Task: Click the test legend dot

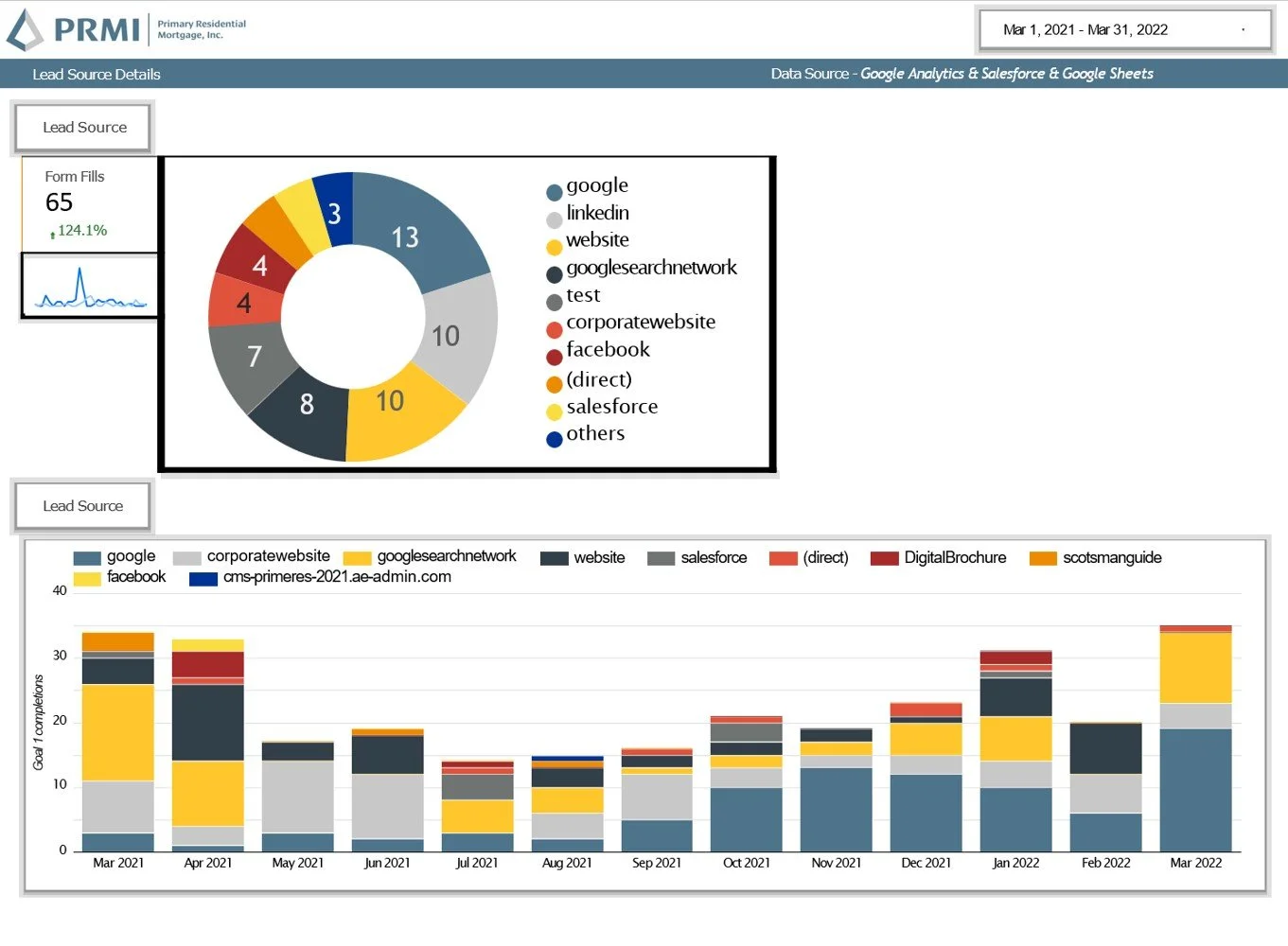Action: 555,303
